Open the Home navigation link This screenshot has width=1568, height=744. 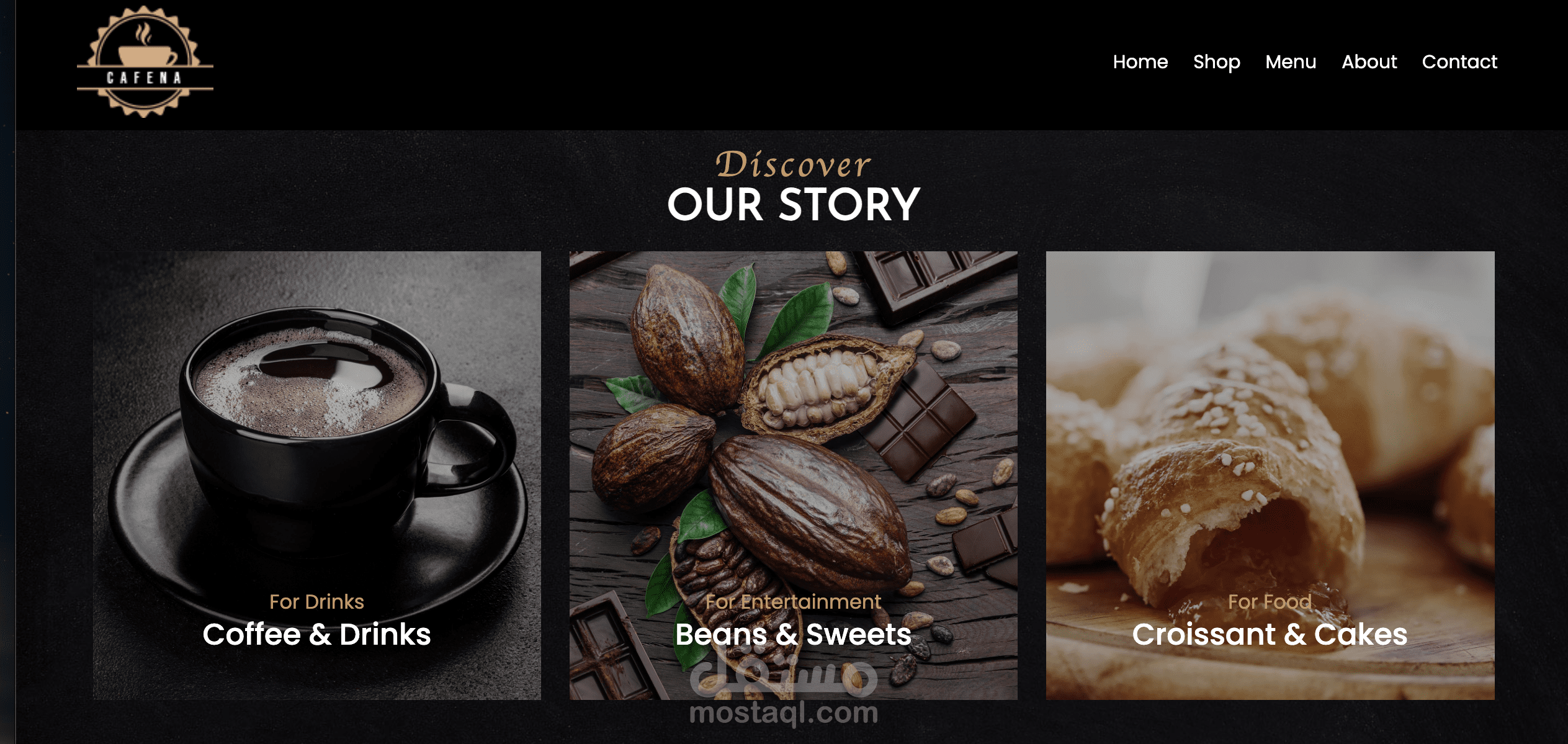click(x=1140, y=62)
